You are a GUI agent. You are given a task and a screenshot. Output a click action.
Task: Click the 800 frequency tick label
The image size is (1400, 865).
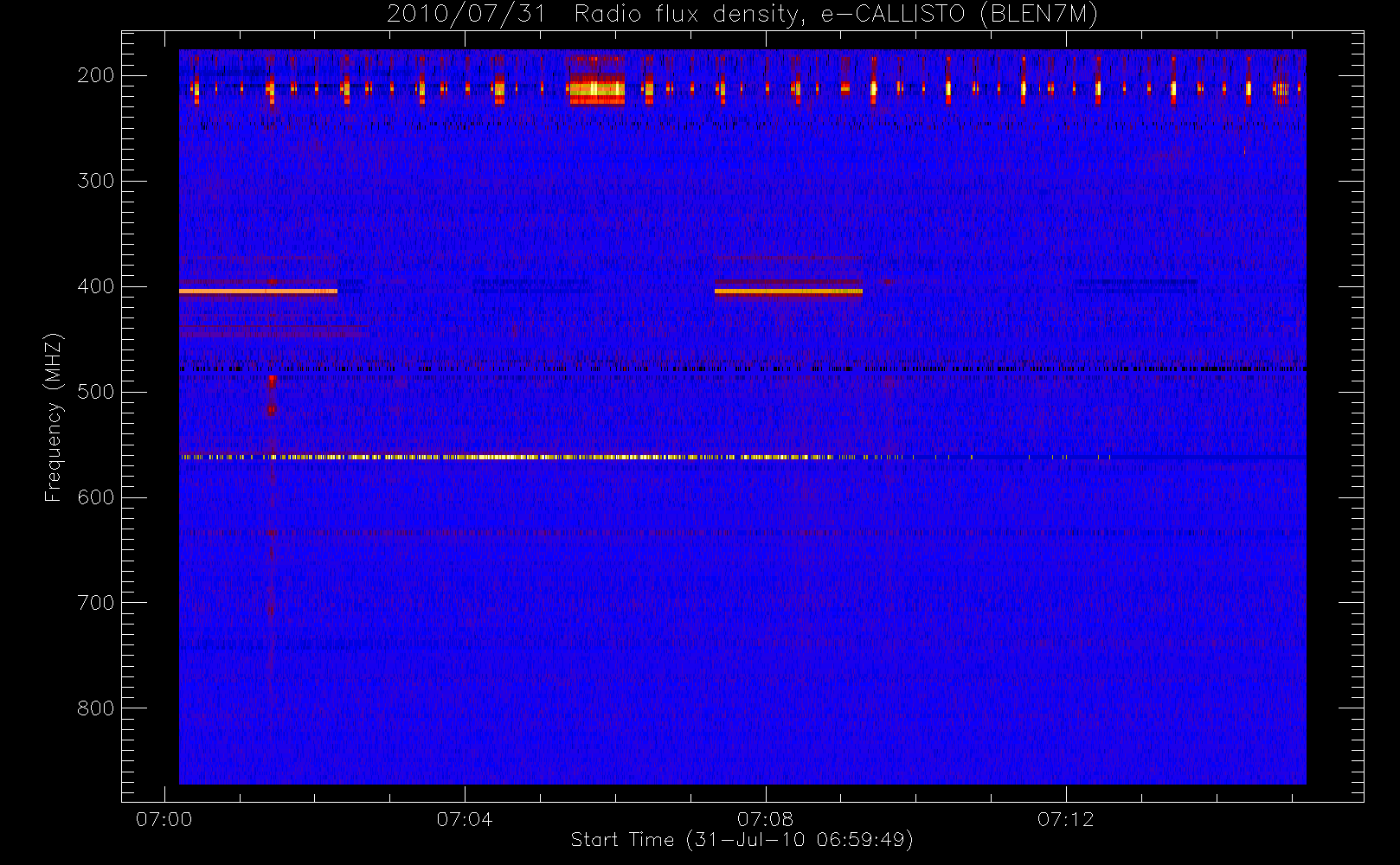pyautogui.click(x=96, y=708)
